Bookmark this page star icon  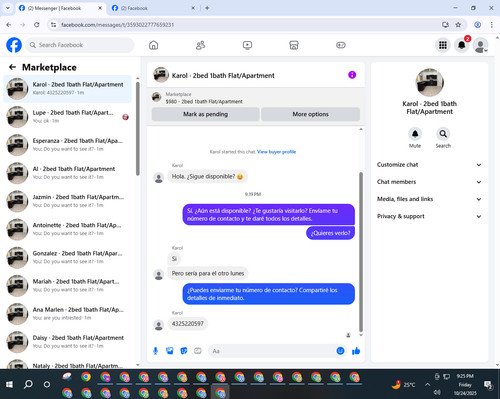[458, 25]
